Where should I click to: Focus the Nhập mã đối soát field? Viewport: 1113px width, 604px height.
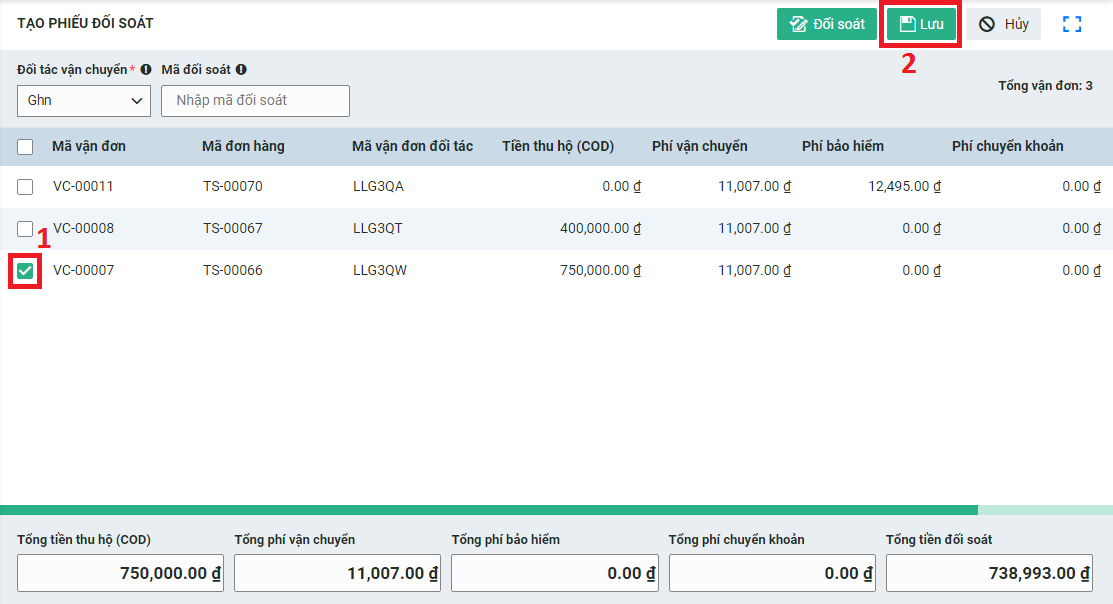tap(256, 101)
